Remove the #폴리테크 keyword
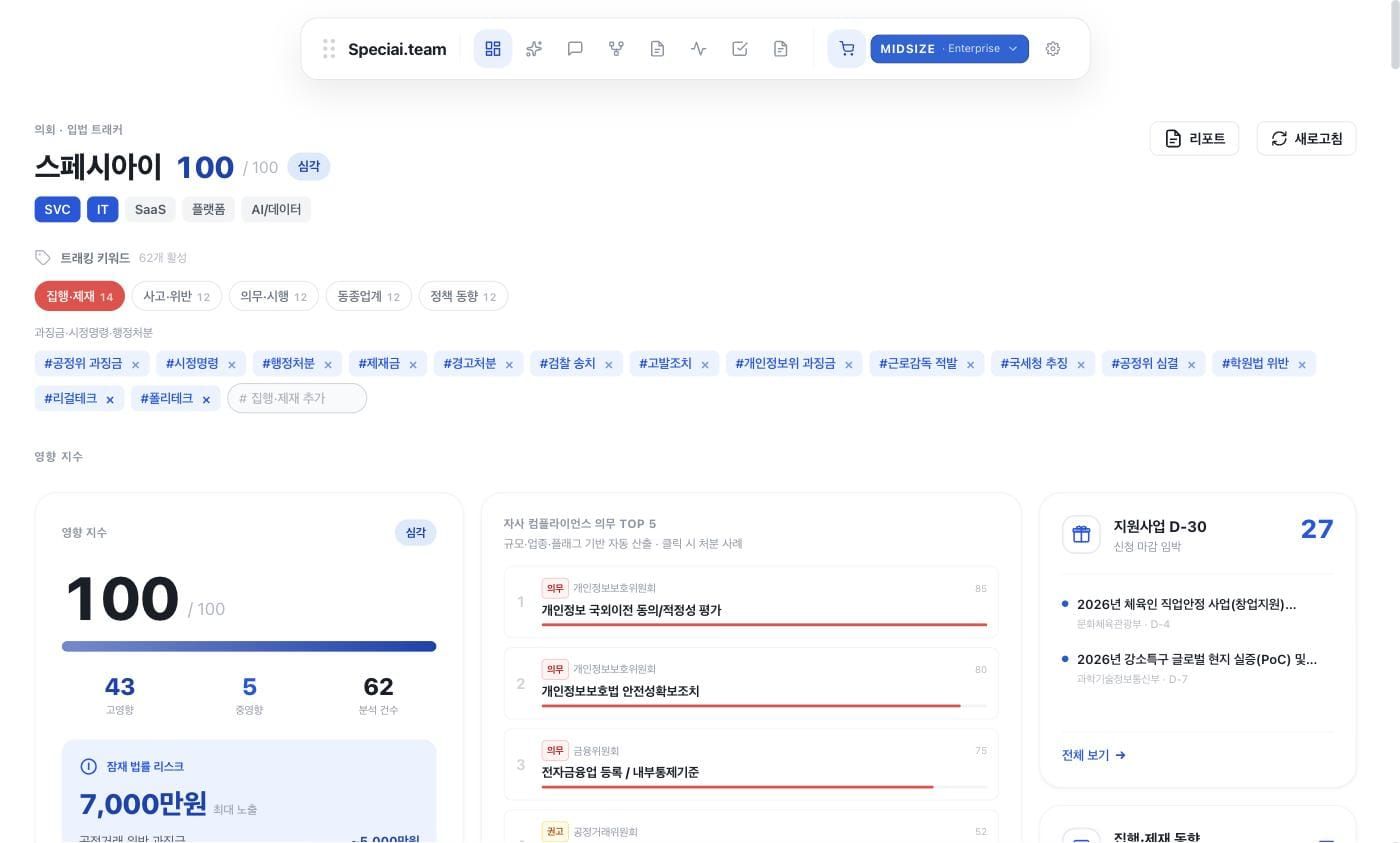This screenshot has width=1400, height=843. [x=206, y=399]
